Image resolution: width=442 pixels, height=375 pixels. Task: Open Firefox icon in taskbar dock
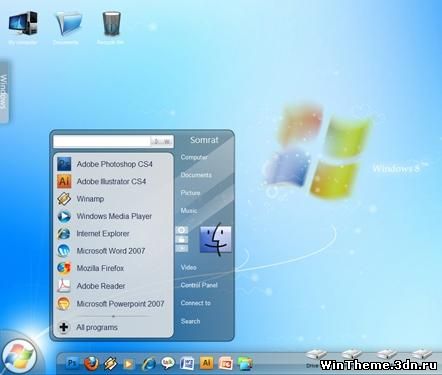coord(91,363)
